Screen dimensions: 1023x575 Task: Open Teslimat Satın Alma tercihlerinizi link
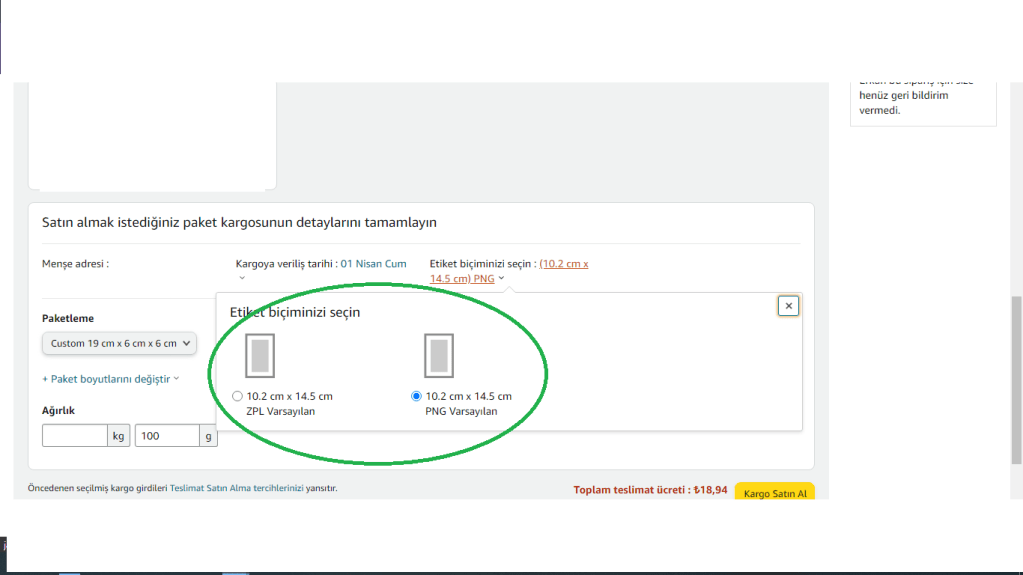236,489
